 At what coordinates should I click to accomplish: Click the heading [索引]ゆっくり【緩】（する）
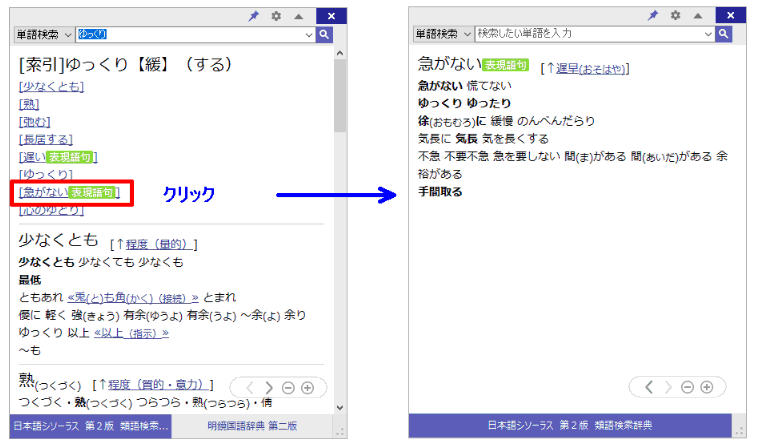click(x=125, y=64)
